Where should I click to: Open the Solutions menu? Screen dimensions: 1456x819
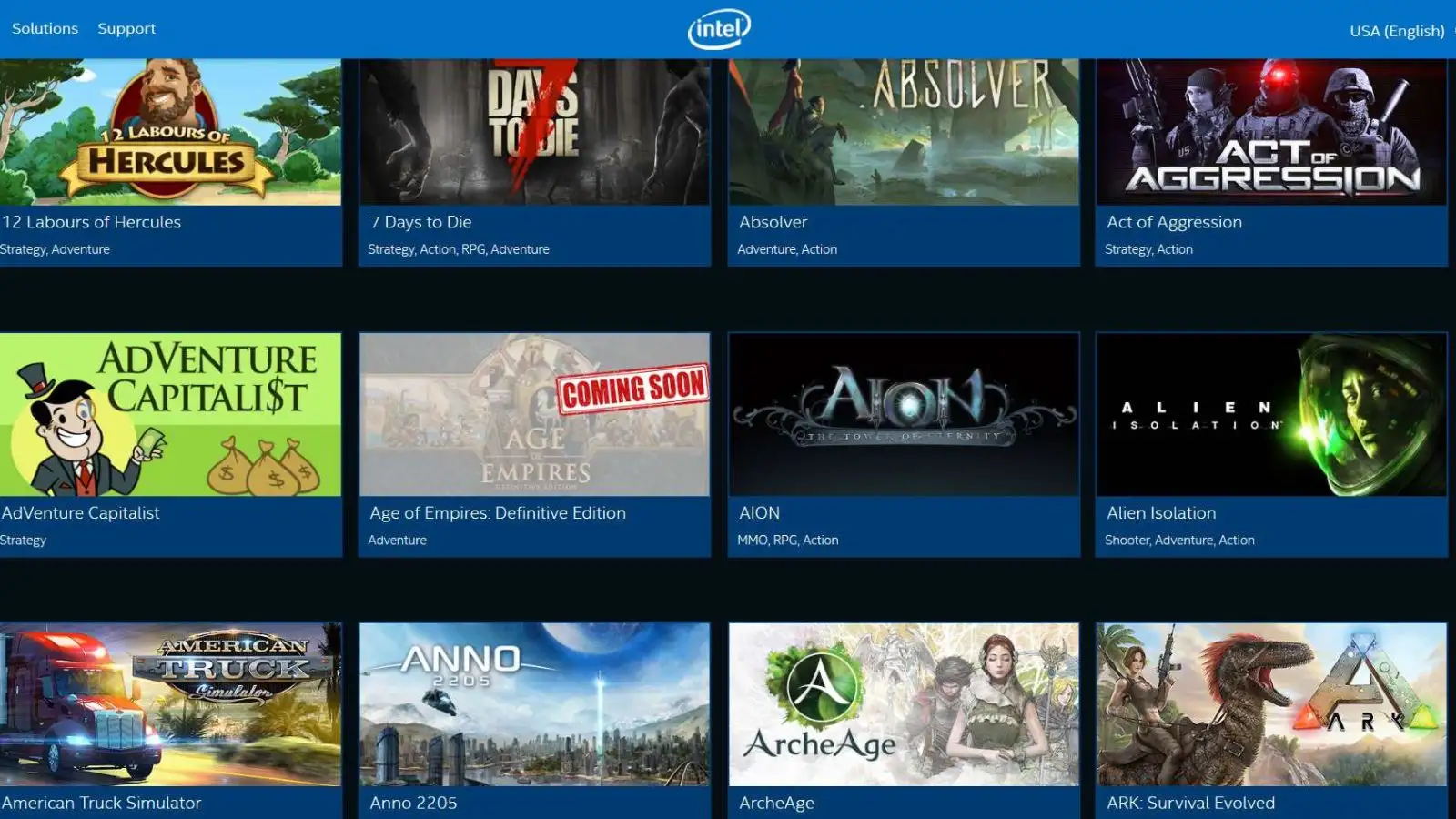point(45,28)
